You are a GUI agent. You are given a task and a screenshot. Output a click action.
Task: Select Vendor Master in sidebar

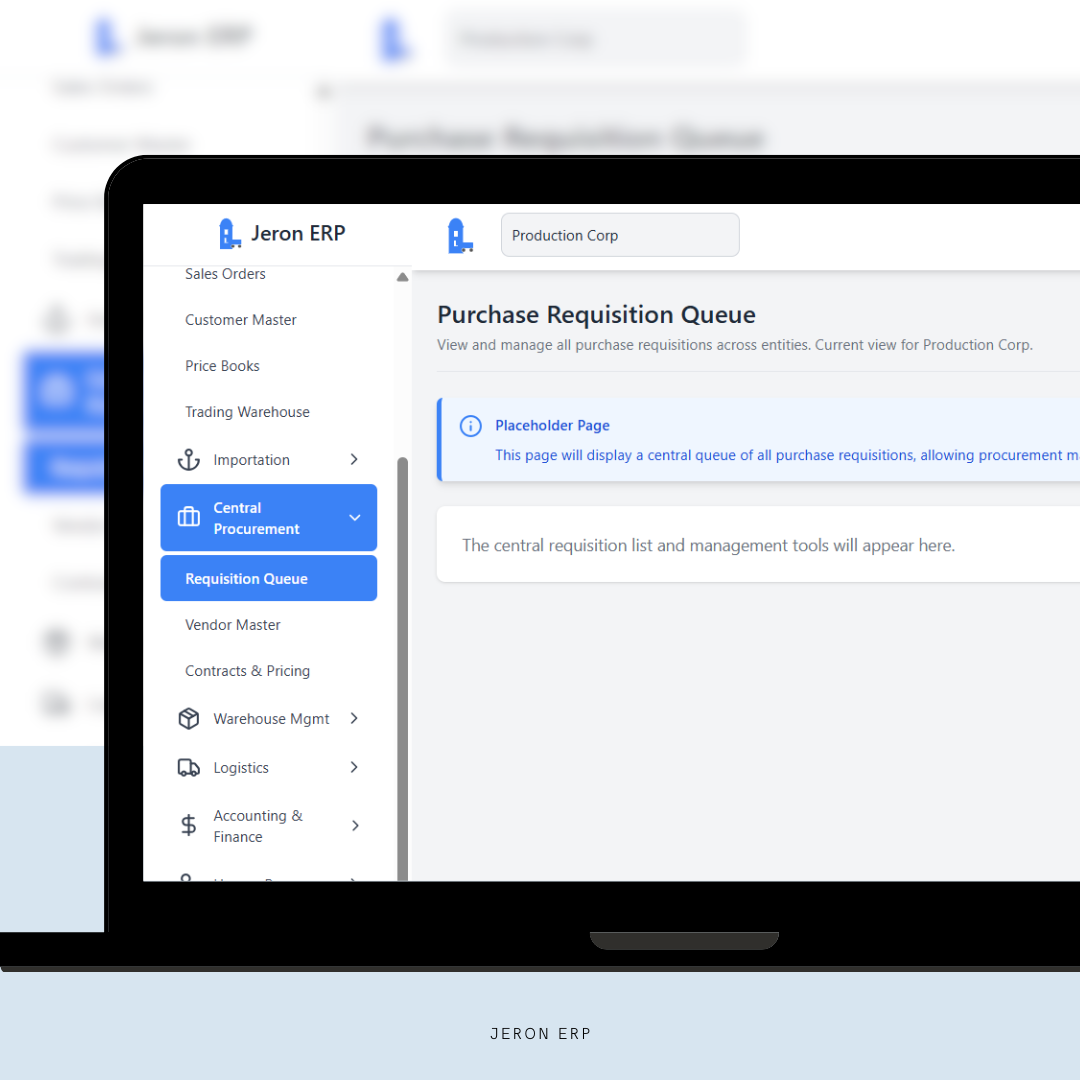233,625
